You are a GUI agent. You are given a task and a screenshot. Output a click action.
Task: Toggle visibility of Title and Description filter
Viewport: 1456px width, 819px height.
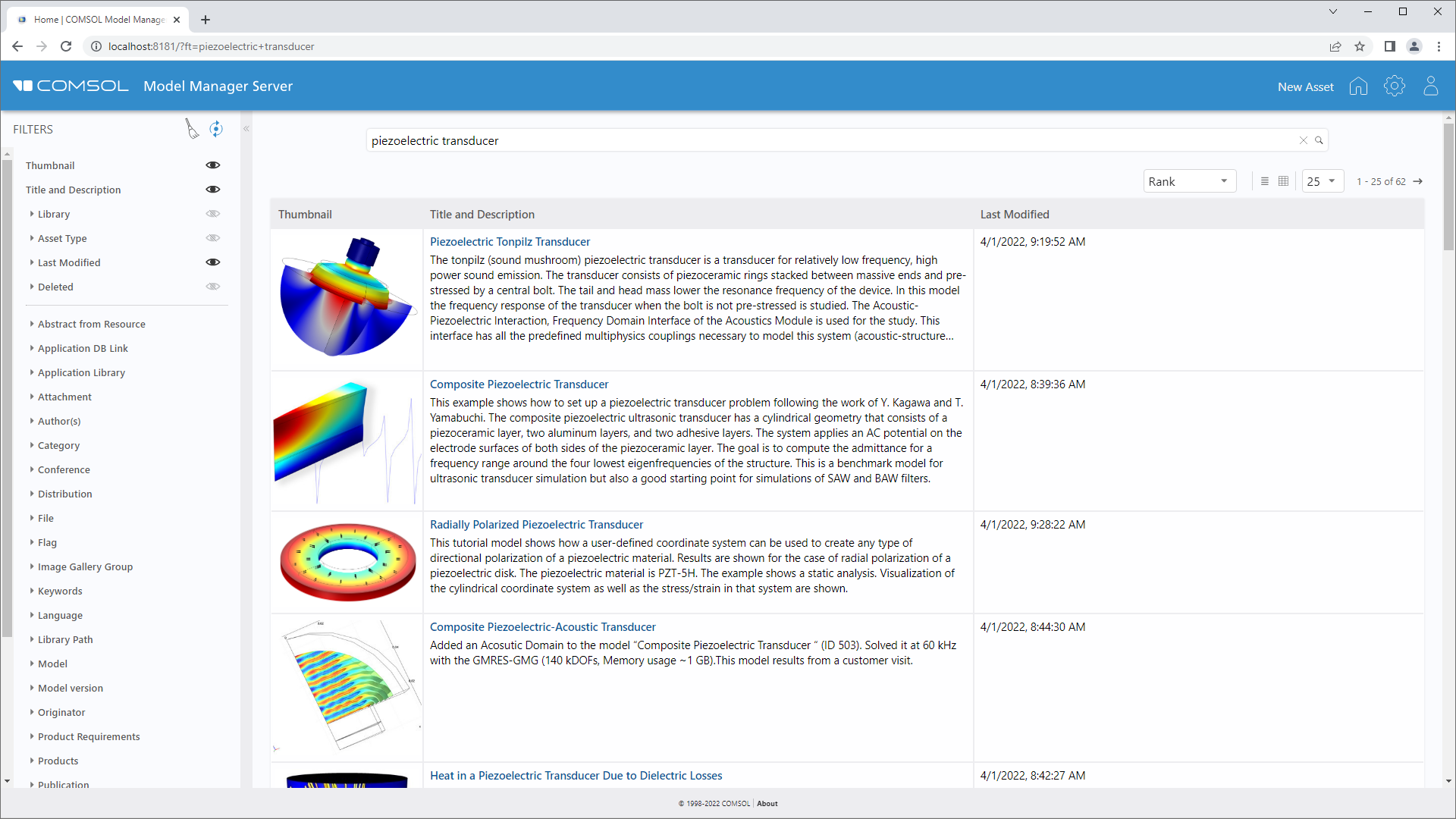coord(212,189)
